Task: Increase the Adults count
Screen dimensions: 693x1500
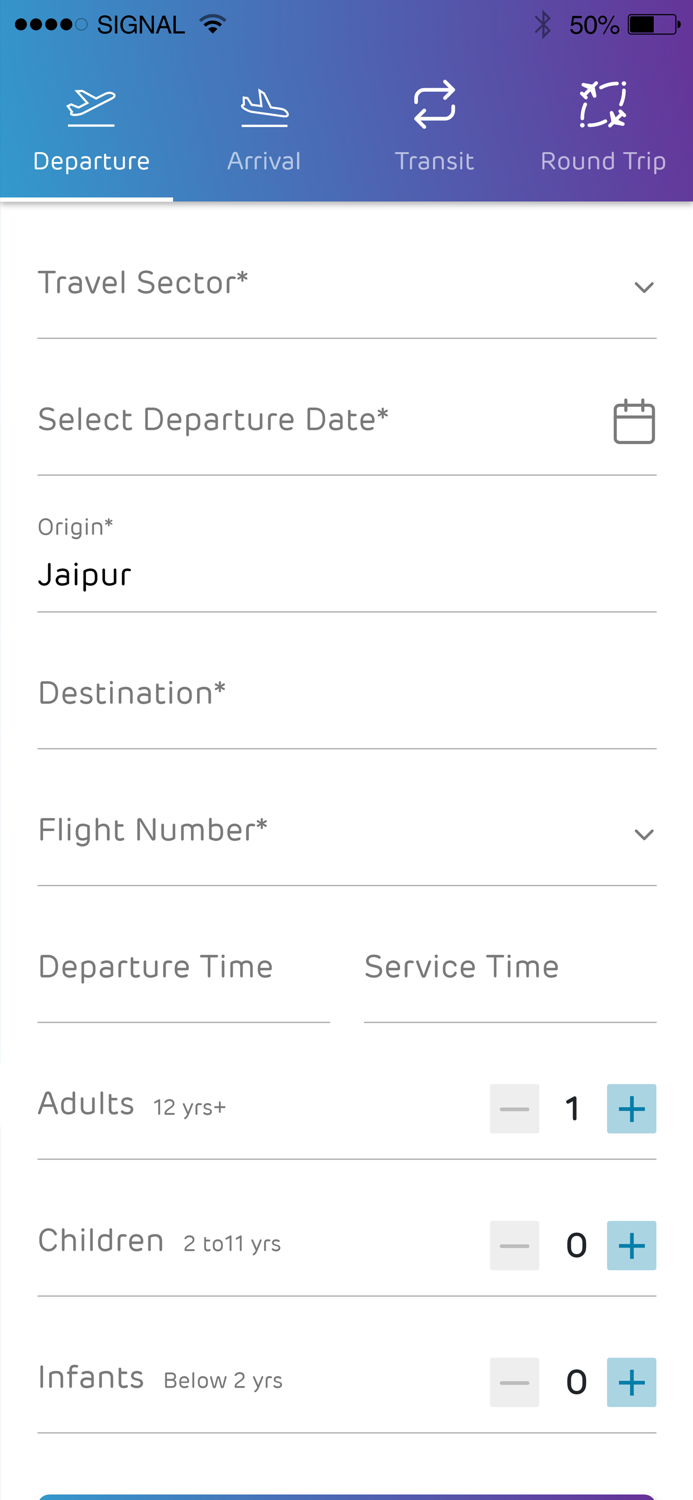Action: coord(631,1108)
